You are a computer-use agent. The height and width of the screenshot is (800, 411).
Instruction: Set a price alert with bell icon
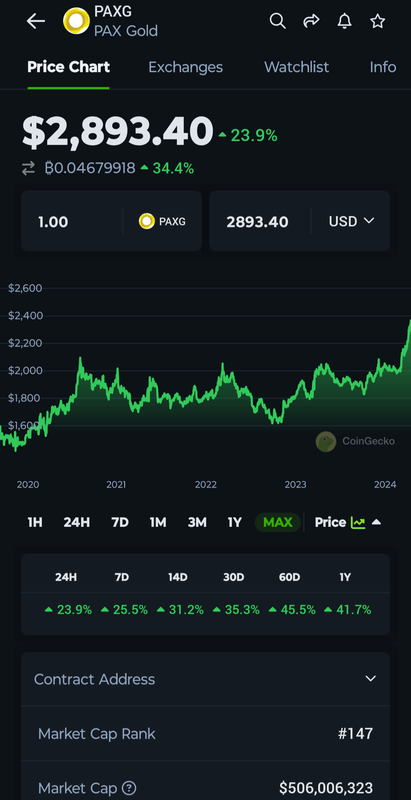(345, 21)
